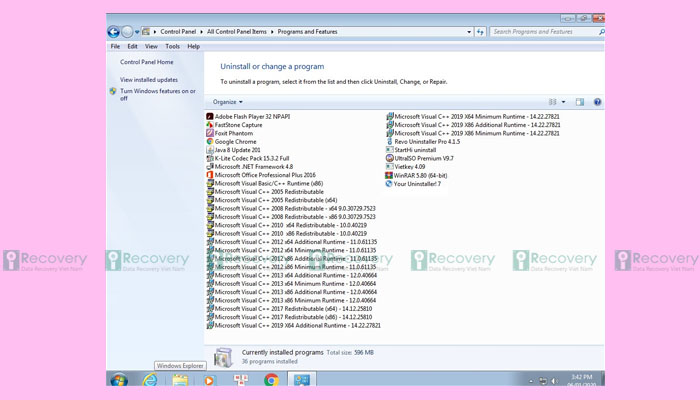Select Visual C++ 2019 X86 Additional Runtime entry
The width and height of the screenshot is (700, 400).
coord(473,125)
